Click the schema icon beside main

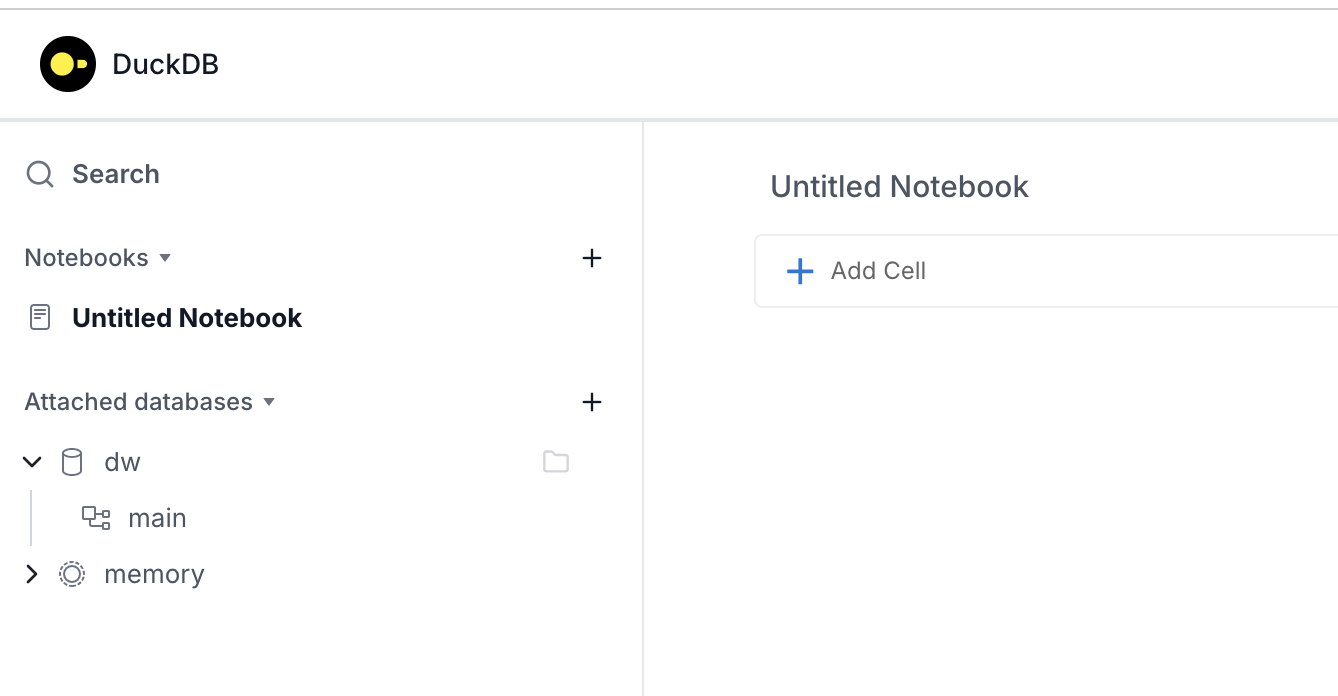coord(96,518)
